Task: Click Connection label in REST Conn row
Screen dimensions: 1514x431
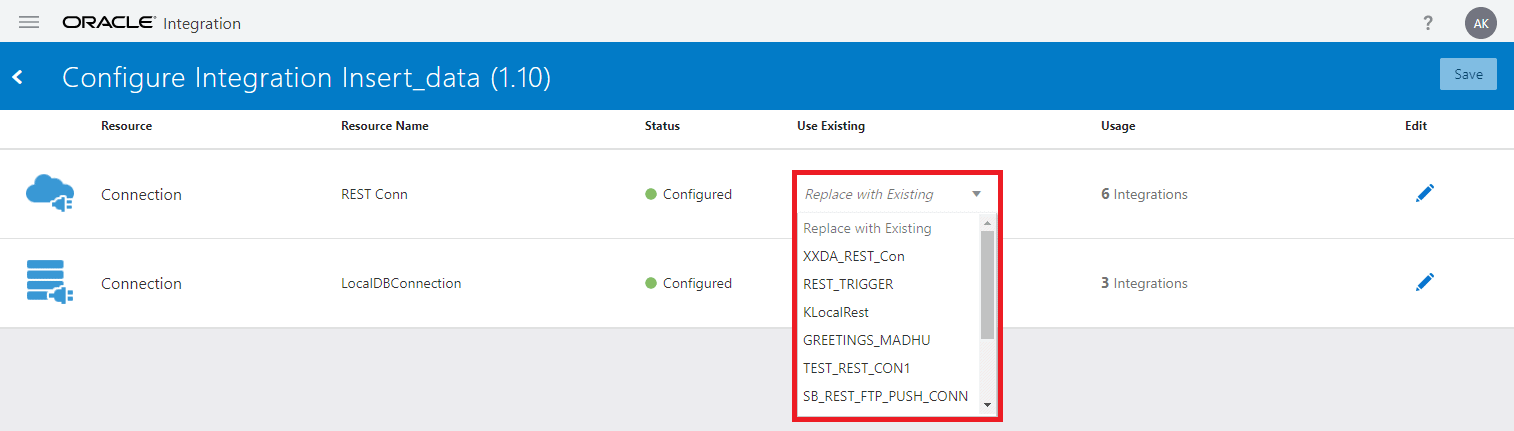Action: [141, 194]
